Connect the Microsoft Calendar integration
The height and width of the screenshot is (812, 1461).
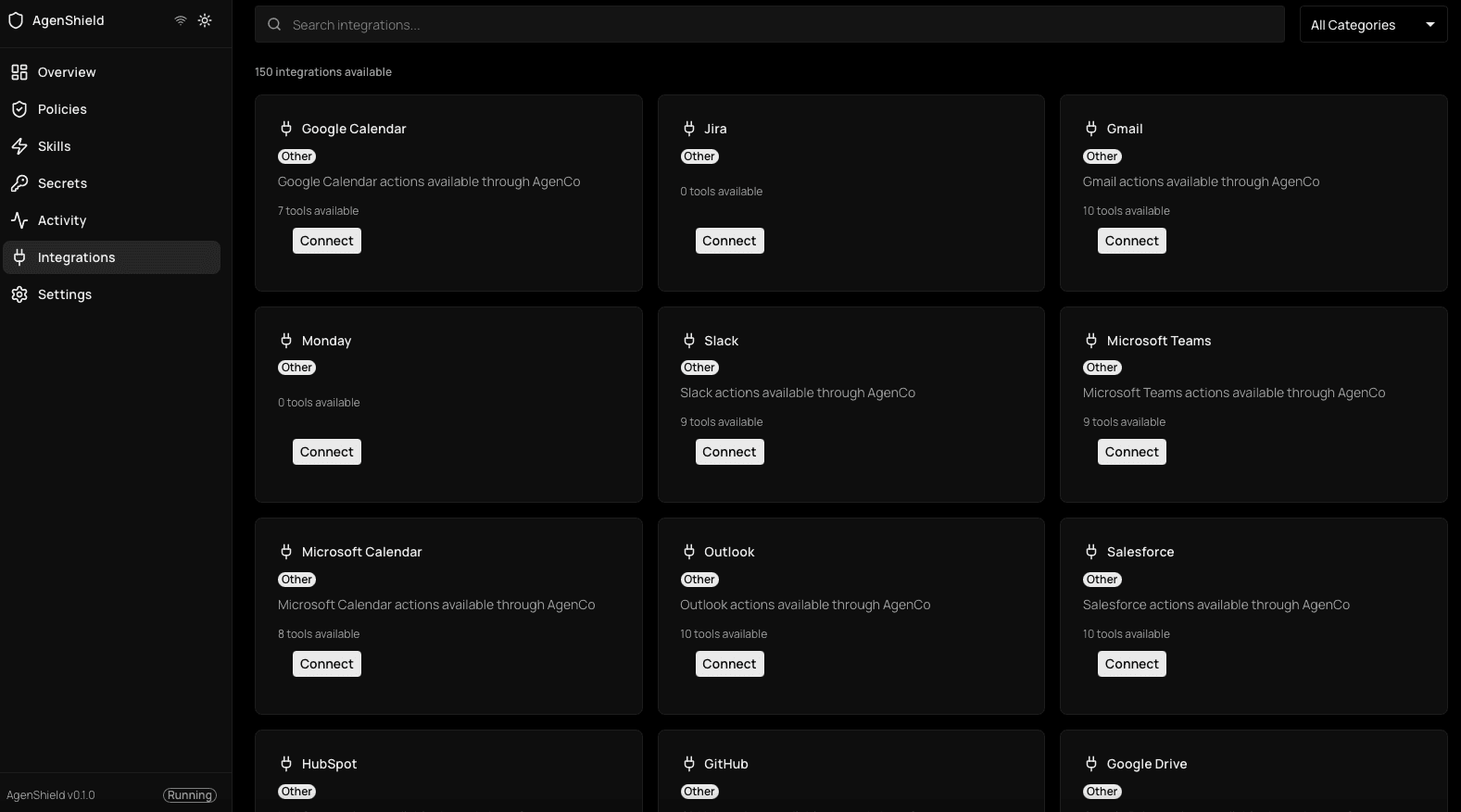pyautogui.click(x=327, y=664)
